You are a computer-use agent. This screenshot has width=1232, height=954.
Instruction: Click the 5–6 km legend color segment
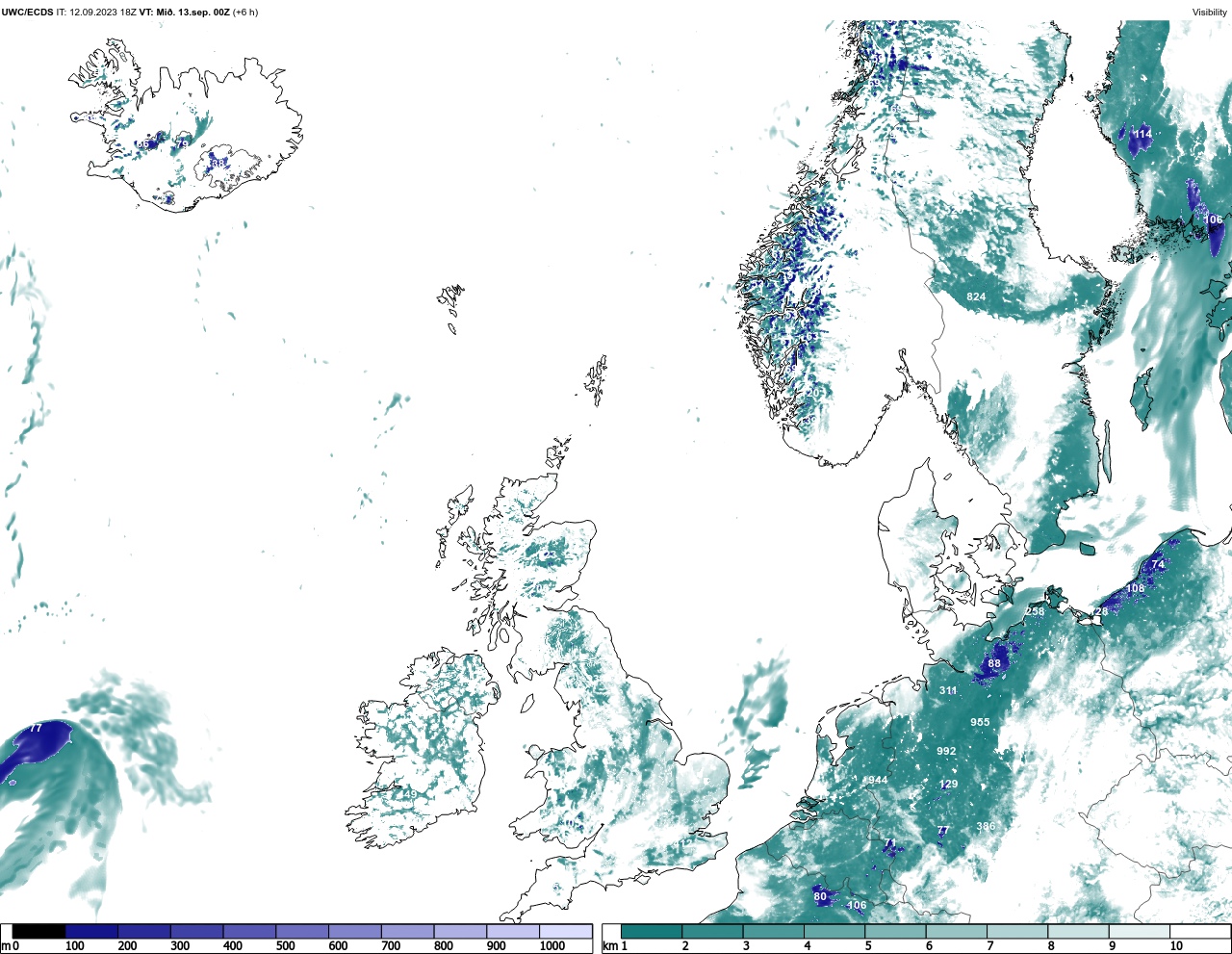click(x=895, y=932)
